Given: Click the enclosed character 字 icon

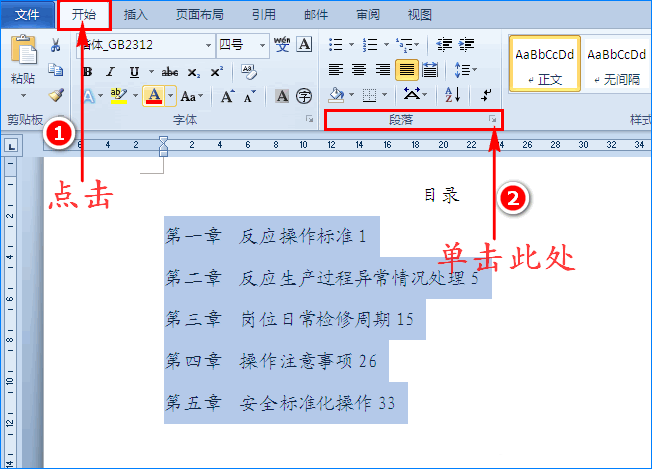Looking at the screenshot, I should click(x=304, y=96).
